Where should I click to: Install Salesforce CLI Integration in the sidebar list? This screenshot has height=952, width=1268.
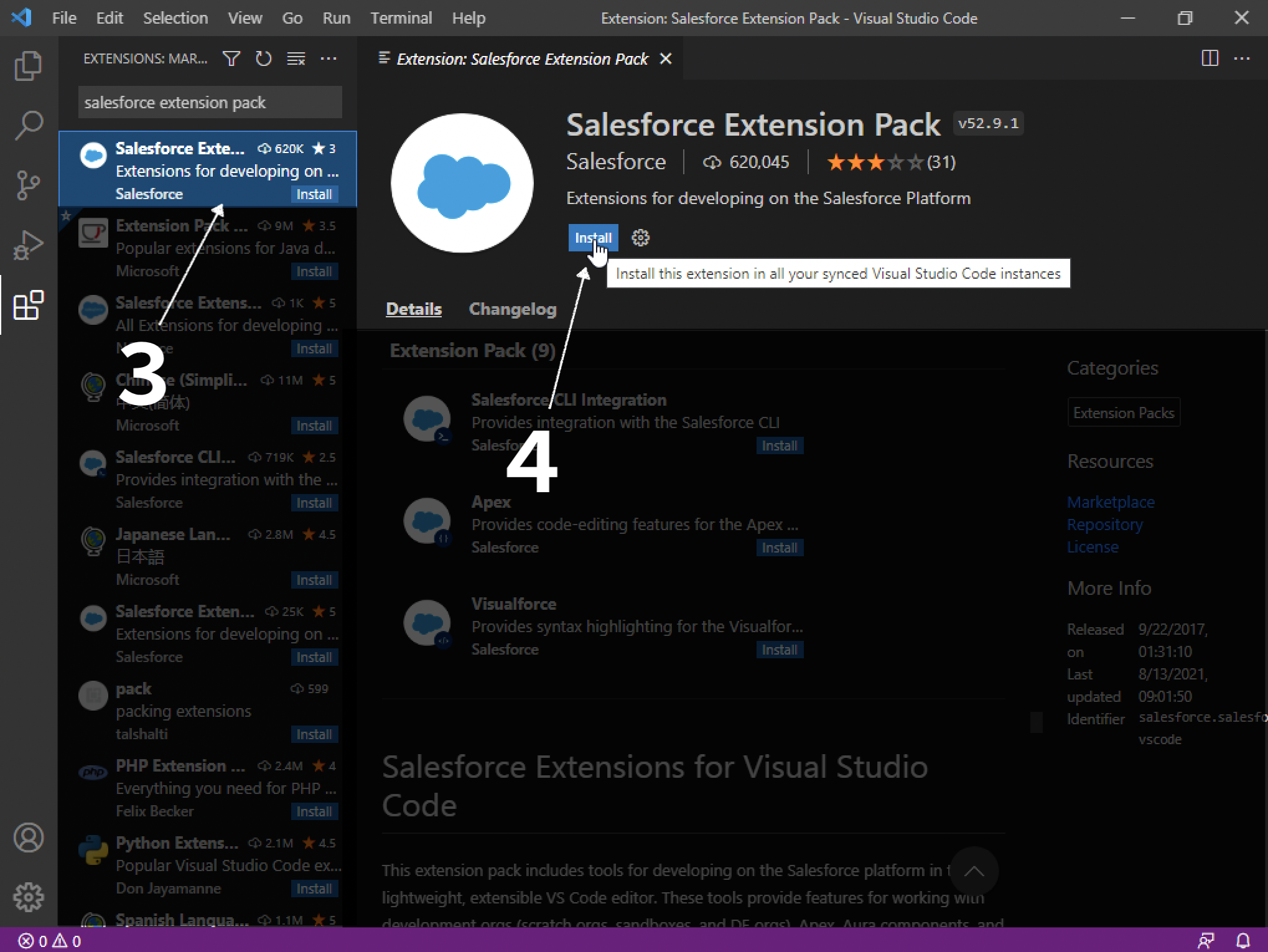pyautogui.click(x=314, y=503)
